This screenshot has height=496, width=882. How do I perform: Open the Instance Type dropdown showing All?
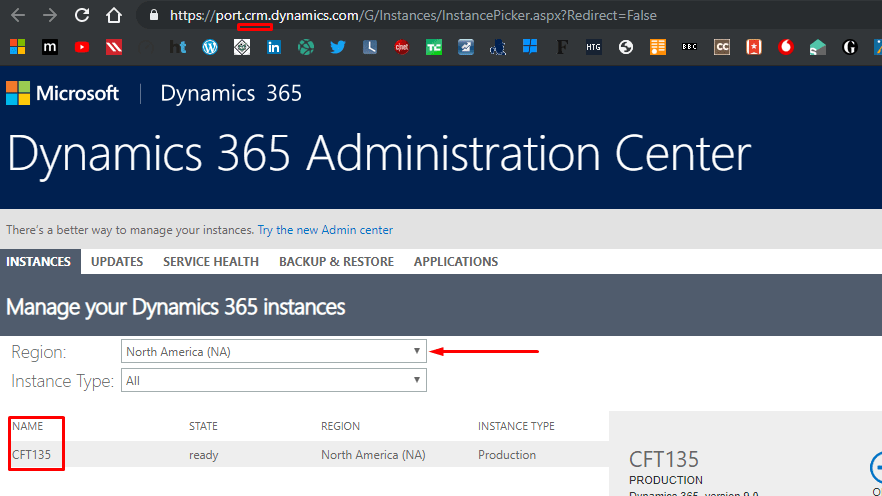(274, 381)
